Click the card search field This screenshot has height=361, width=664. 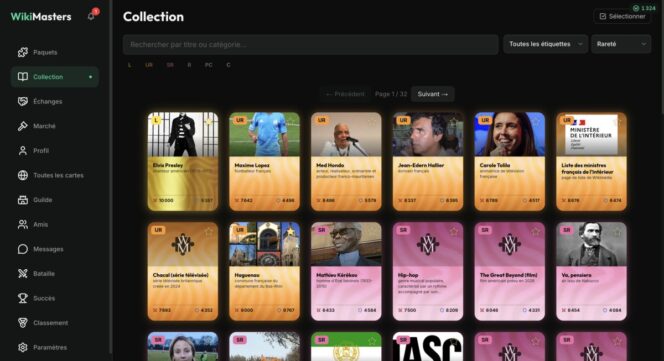311,44
